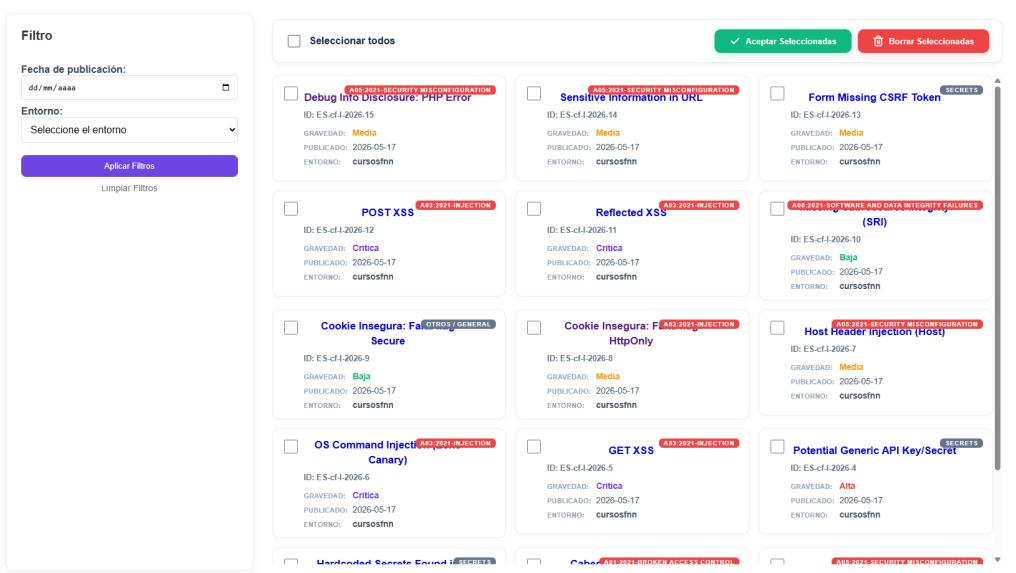Check the Host Header Injection checkbox
This screenshot has height=573, width=1016.
778,328
